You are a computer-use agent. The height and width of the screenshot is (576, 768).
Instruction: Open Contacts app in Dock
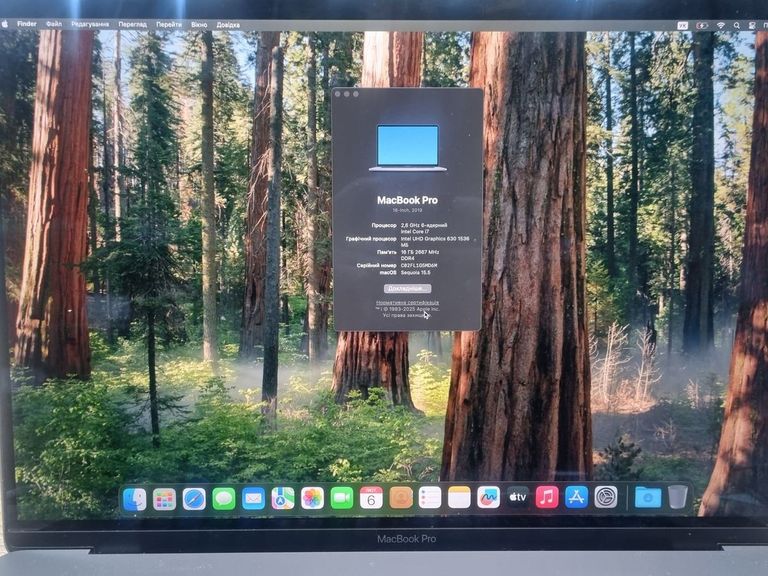point(401,498)
